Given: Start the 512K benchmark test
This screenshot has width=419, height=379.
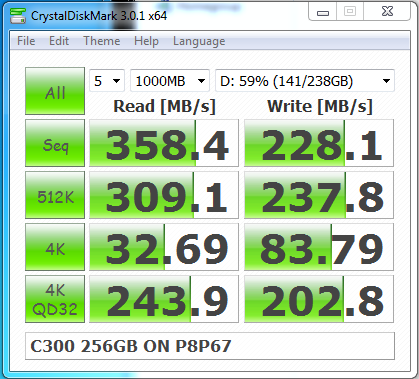Looking at the screenshot, I should (55, 195).
